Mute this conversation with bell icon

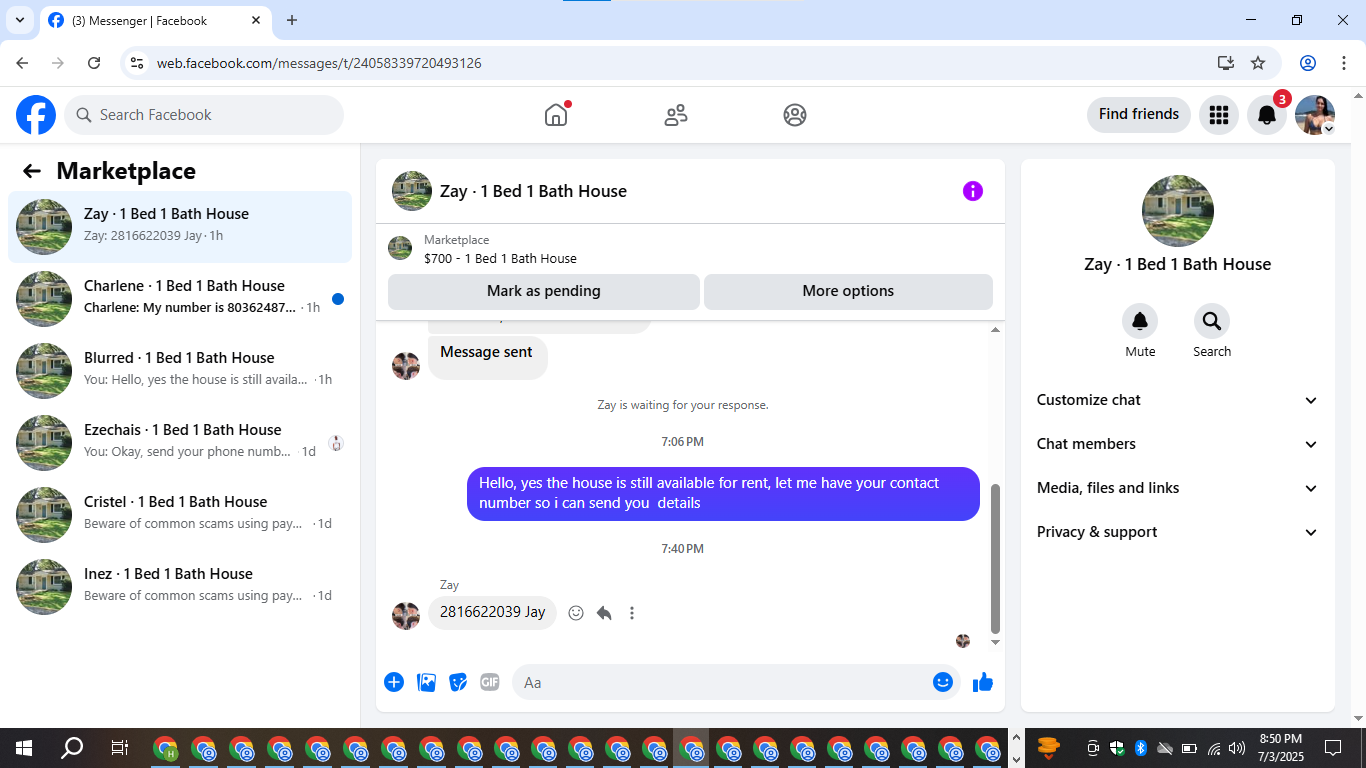(1140, 321)
